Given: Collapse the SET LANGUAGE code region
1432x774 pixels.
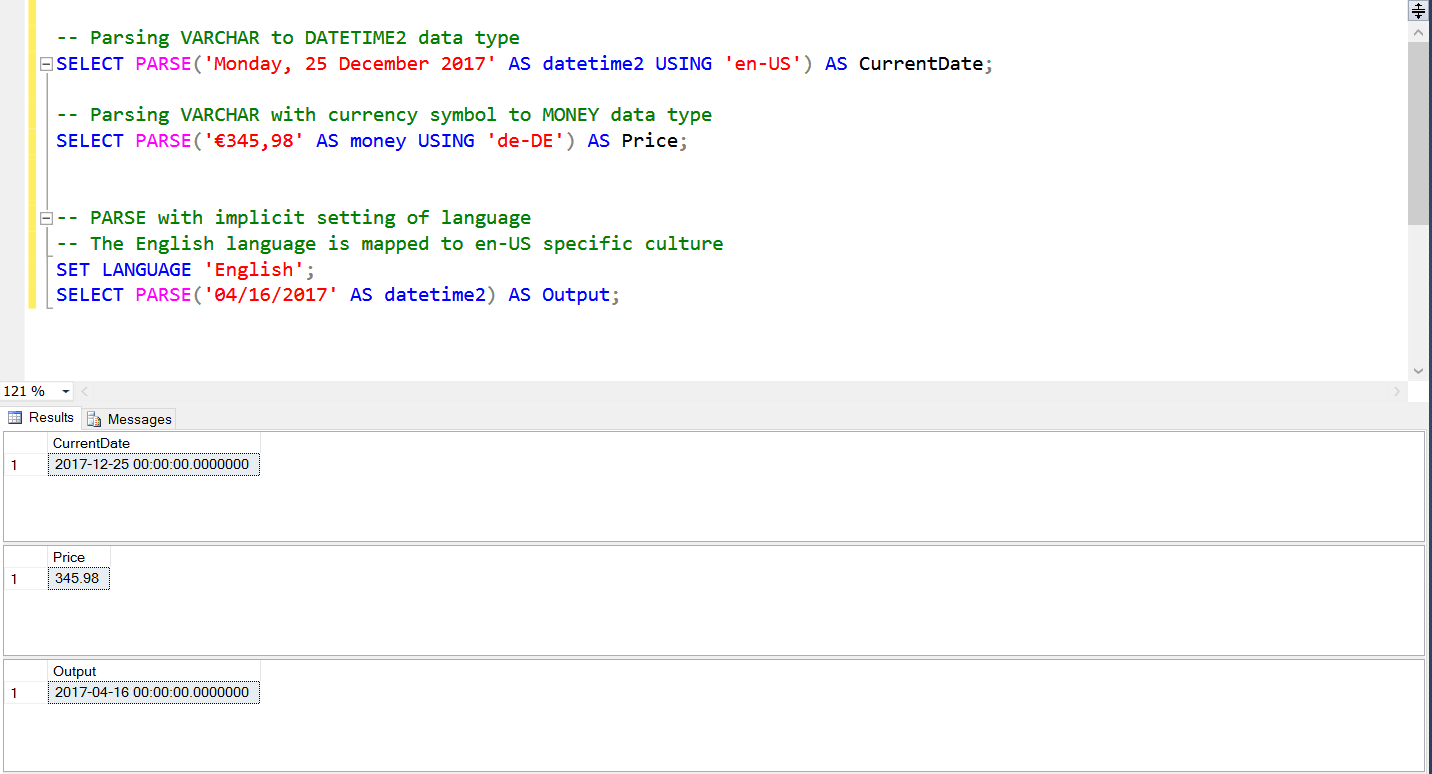Looking at the screenshot, I should (45, 217).
